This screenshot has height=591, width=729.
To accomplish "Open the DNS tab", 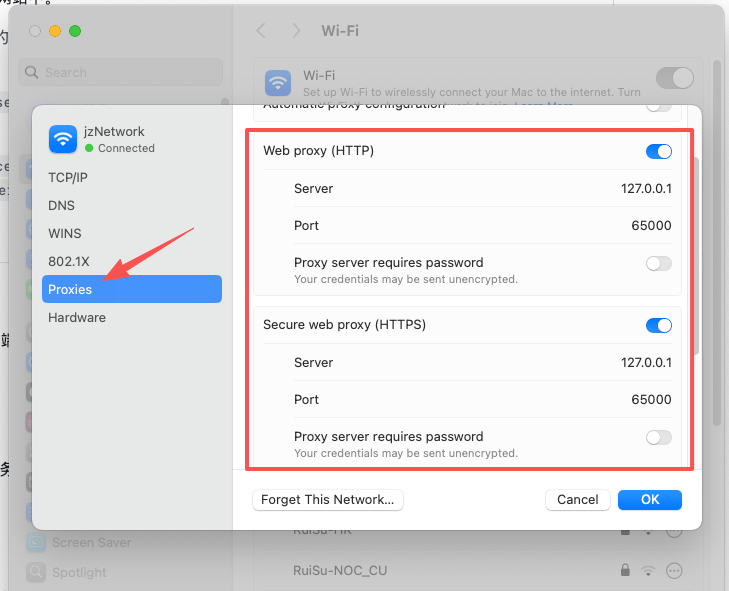I will pyautogui.click(x=61, y=205).
